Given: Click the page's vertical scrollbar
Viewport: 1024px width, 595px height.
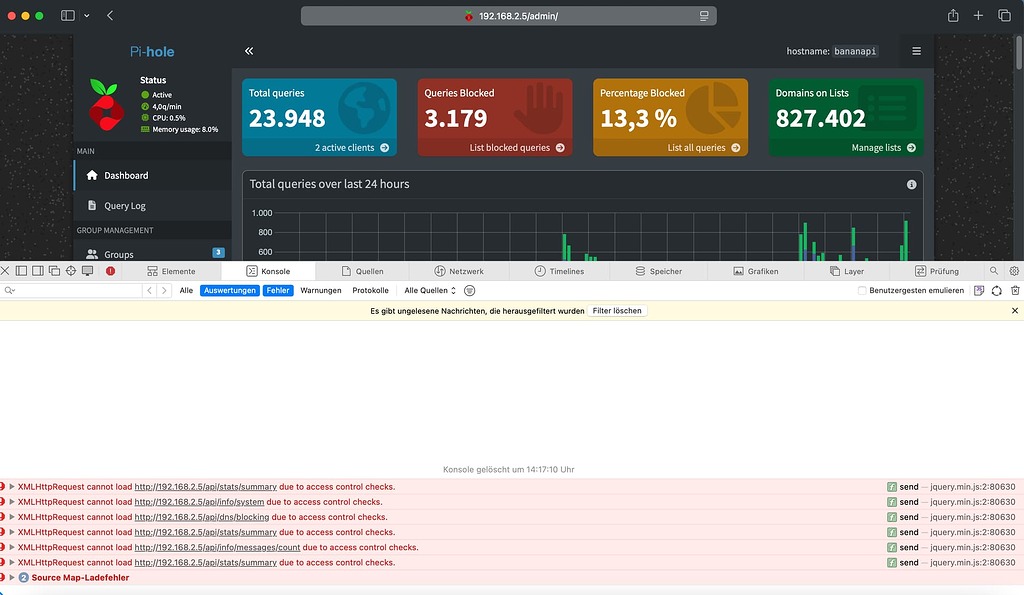Looking at the screenshot, I should 1019,52.
